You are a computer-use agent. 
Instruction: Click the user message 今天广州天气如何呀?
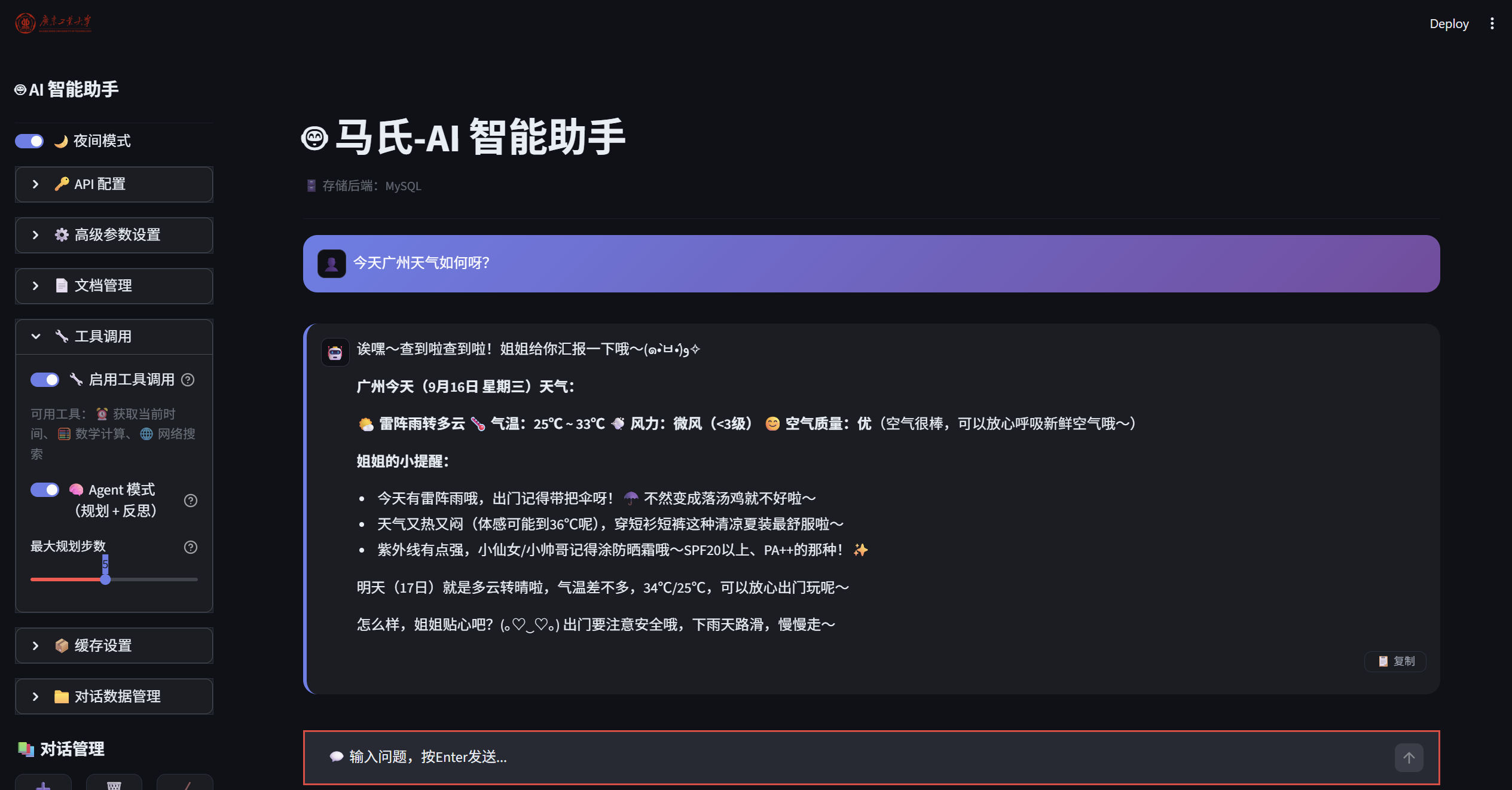(421, 263)
